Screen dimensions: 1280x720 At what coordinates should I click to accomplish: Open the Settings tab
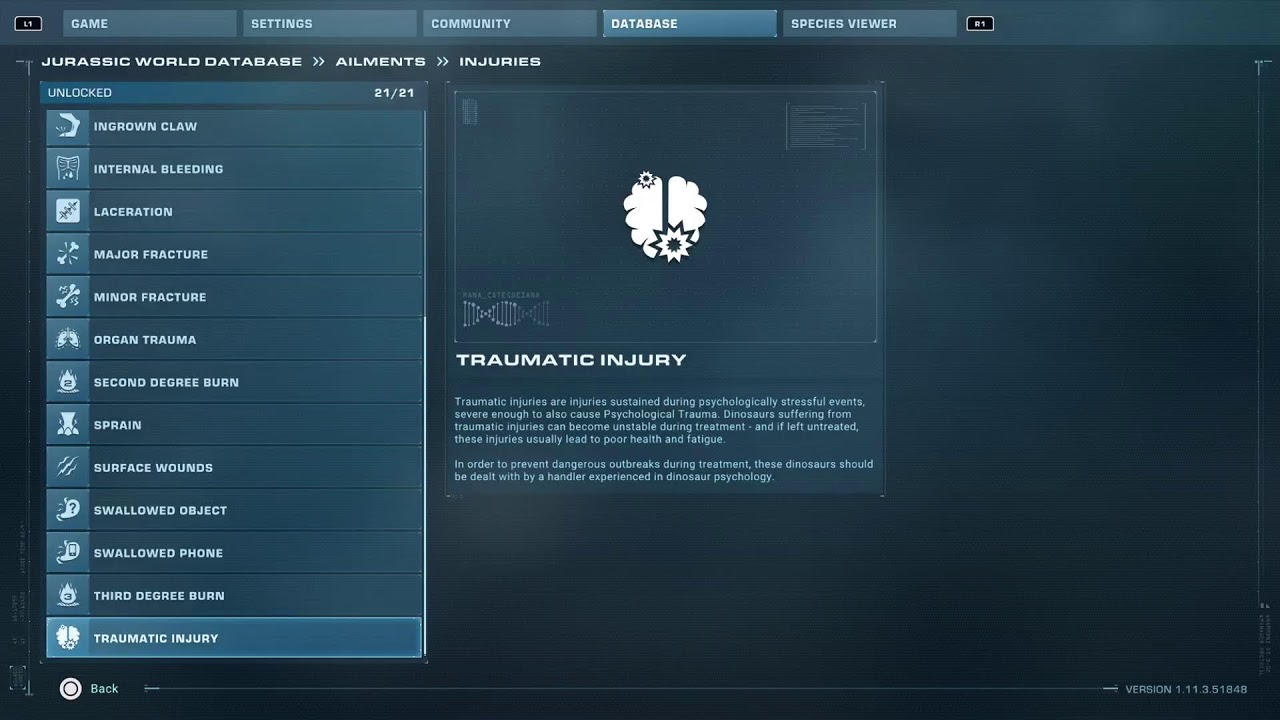tap(330, 23)
